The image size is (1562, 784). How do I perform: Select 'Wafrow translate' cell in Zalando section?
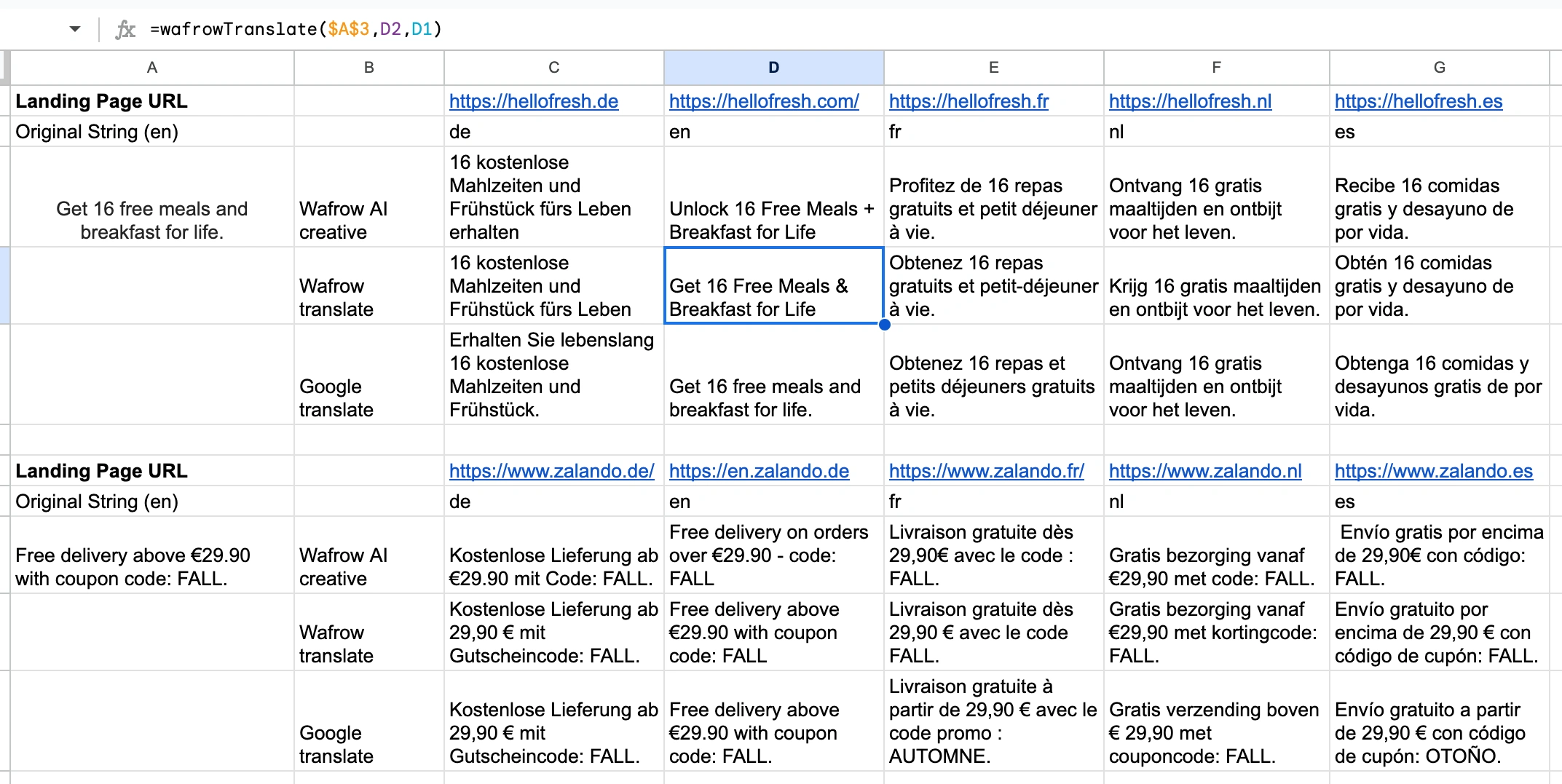369,632
